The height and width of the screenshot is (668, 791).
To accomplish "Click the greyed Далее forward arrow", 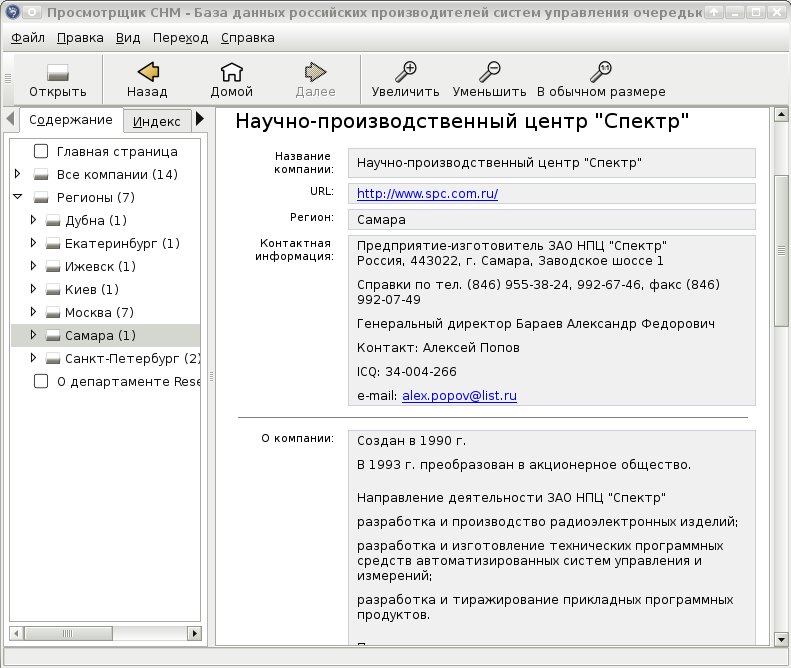I will pyautogui.click(x=315, y=72).
